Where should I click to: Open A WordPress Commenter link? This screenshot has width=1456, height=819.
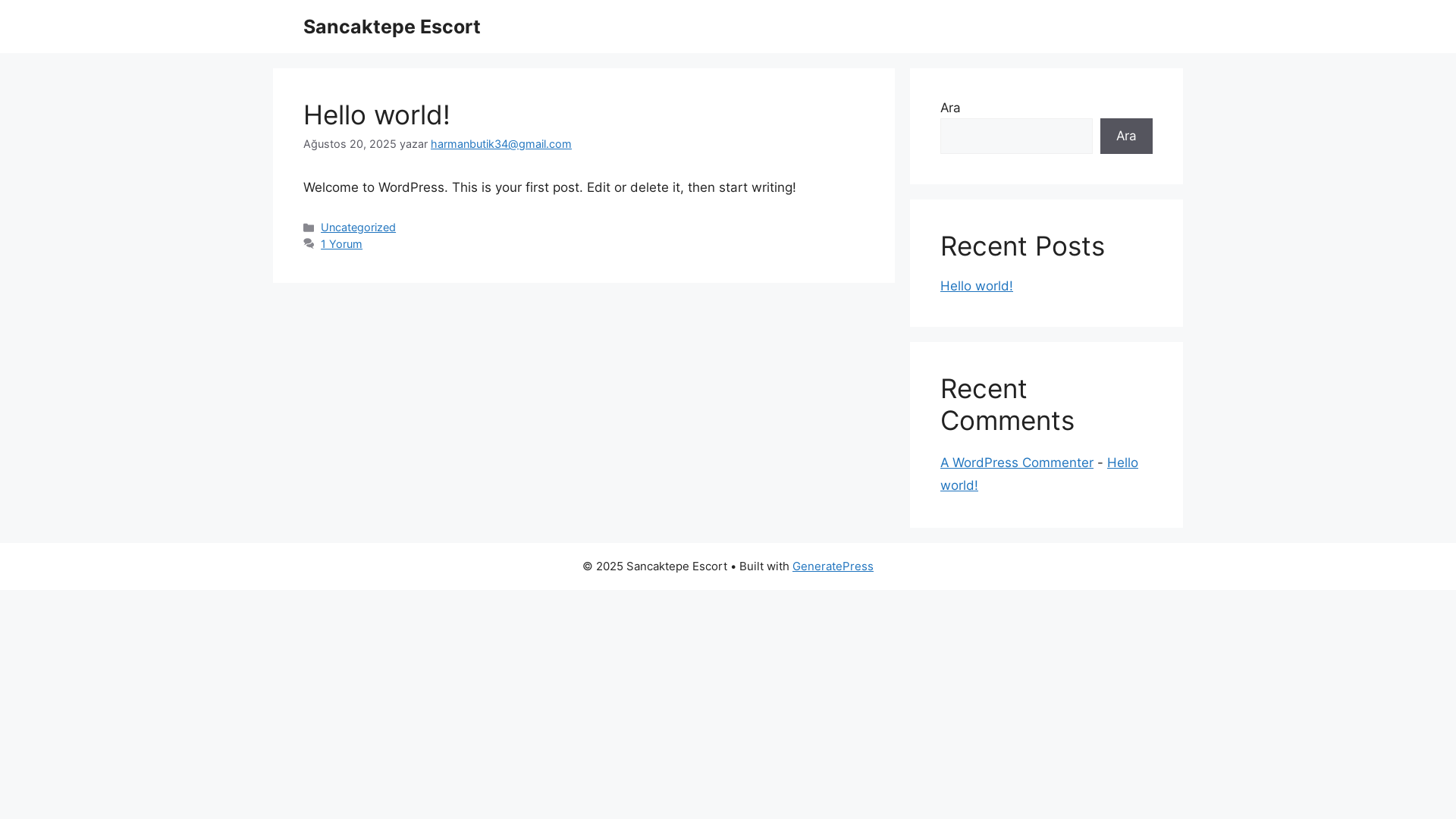1017,463
